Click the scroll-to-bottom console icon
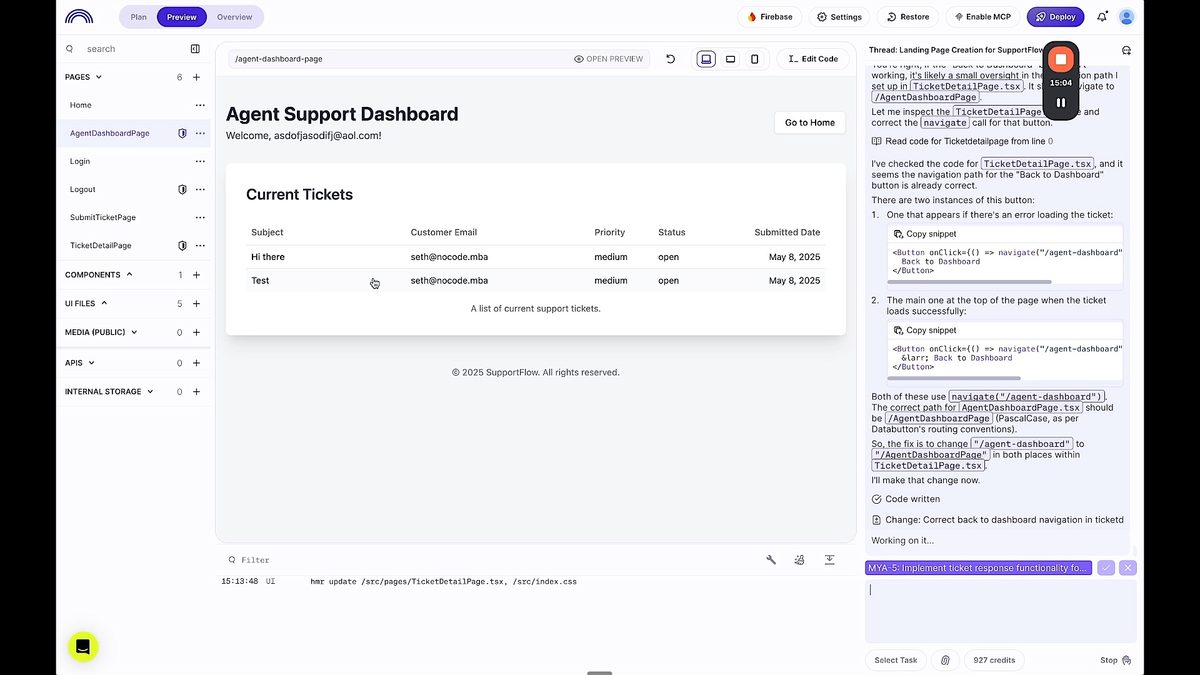 pyautogui.click(x=830, y=560)
